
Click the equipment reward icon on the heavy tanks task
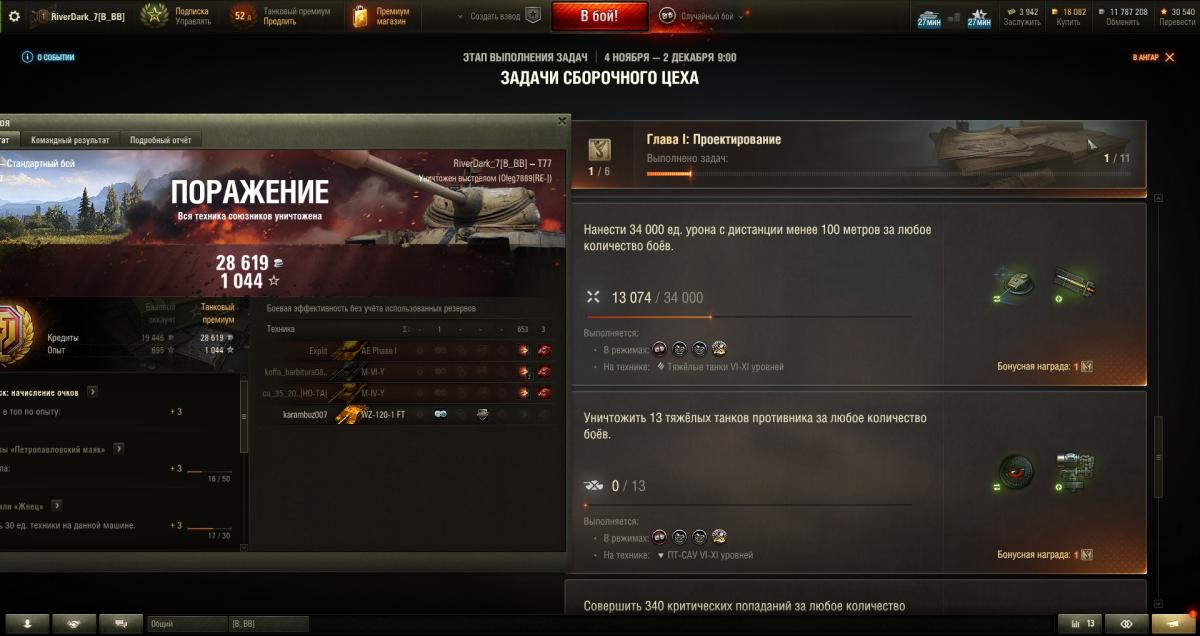pos(1074,473)
